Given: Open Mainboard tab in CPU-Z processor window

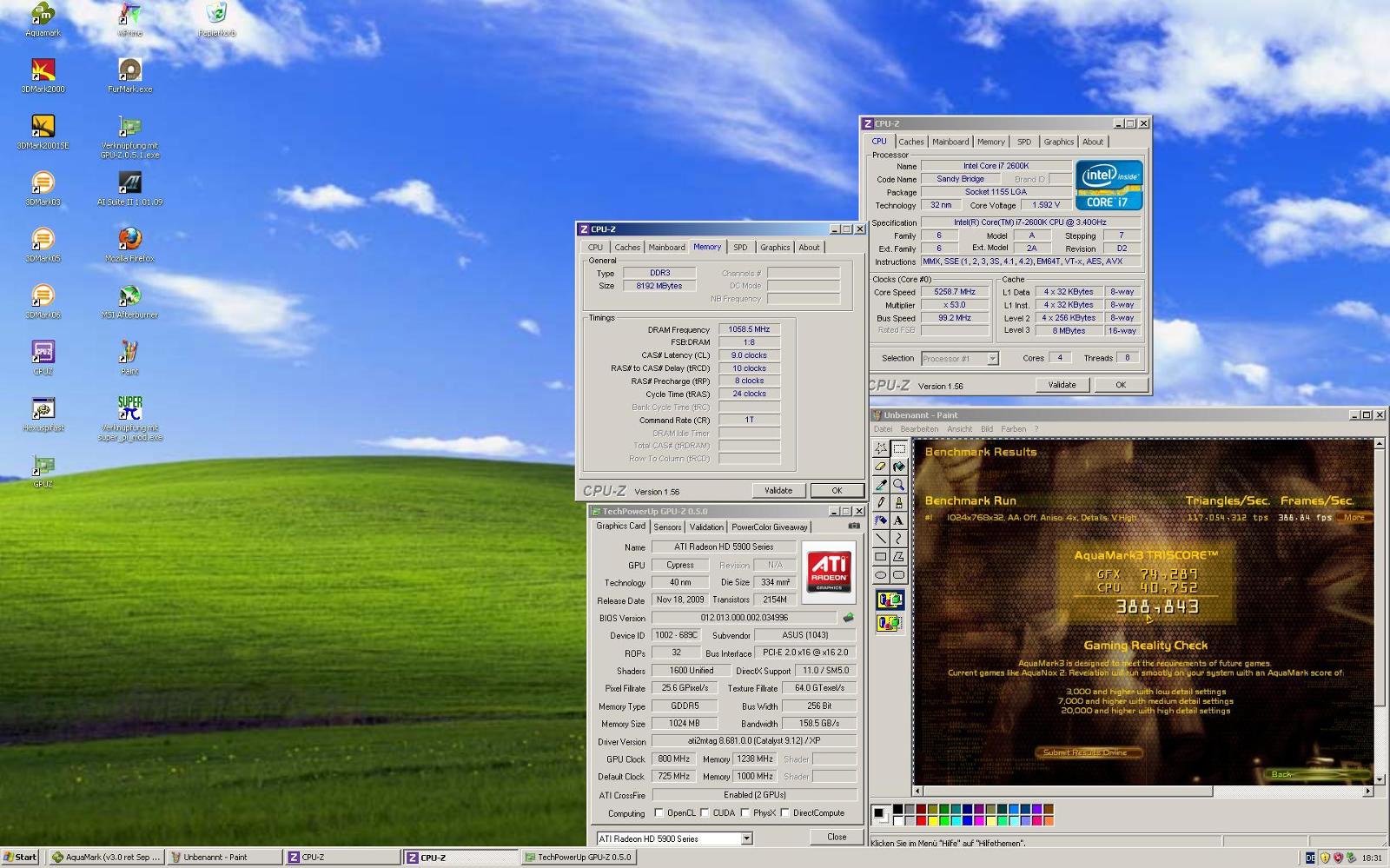Looking at the screenshot, I should pos(950,142).
